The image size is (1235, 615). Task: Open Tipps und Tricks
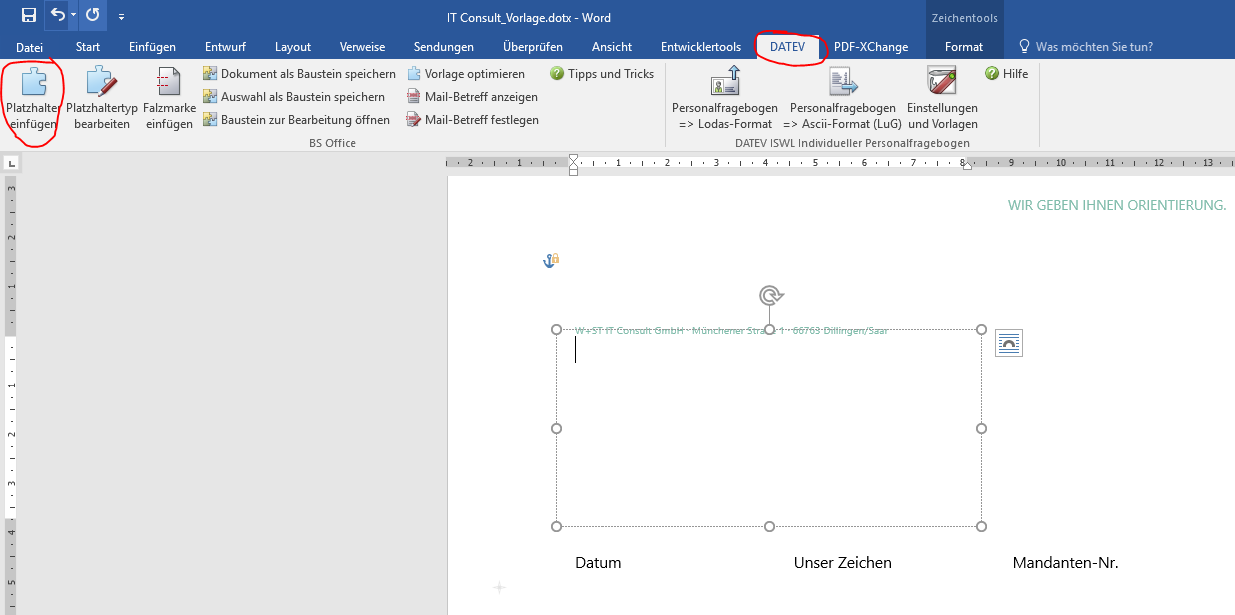(x=602, y=74)
